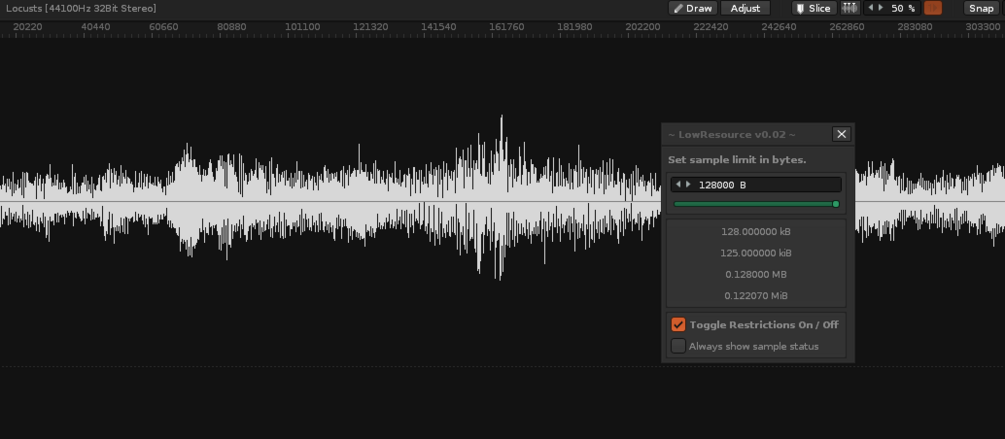Click ruler position 283080
Screen dimensions: 1005x439
tap(915, 27)
